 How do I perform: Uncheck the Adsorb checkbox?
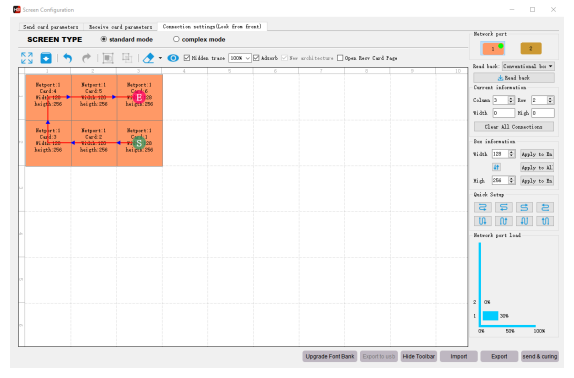256,58
